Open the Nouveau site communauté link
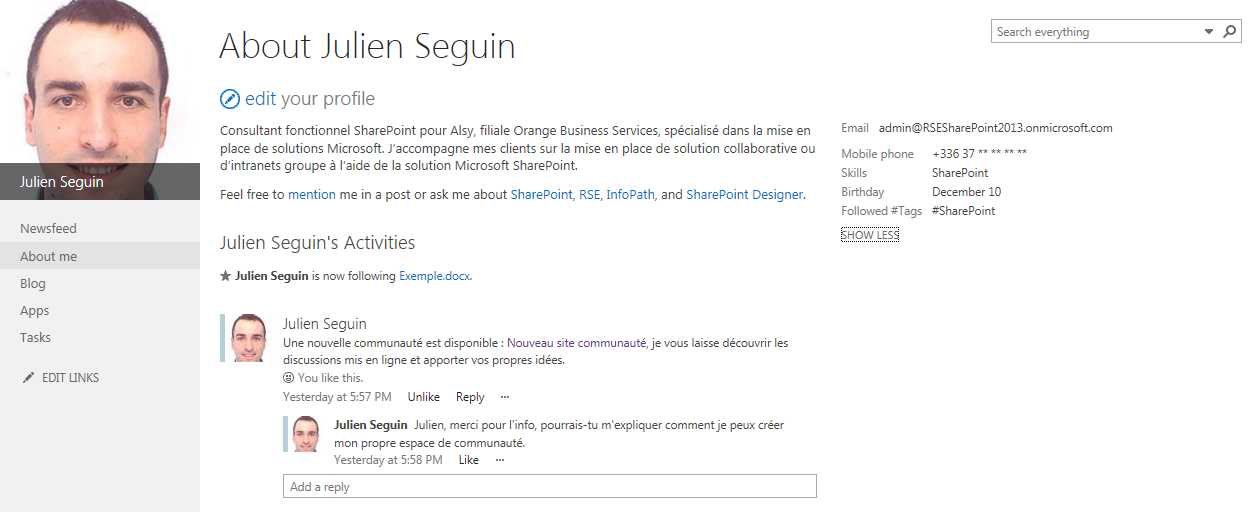This screenshot has width=1248, height=512. (576, 343)
